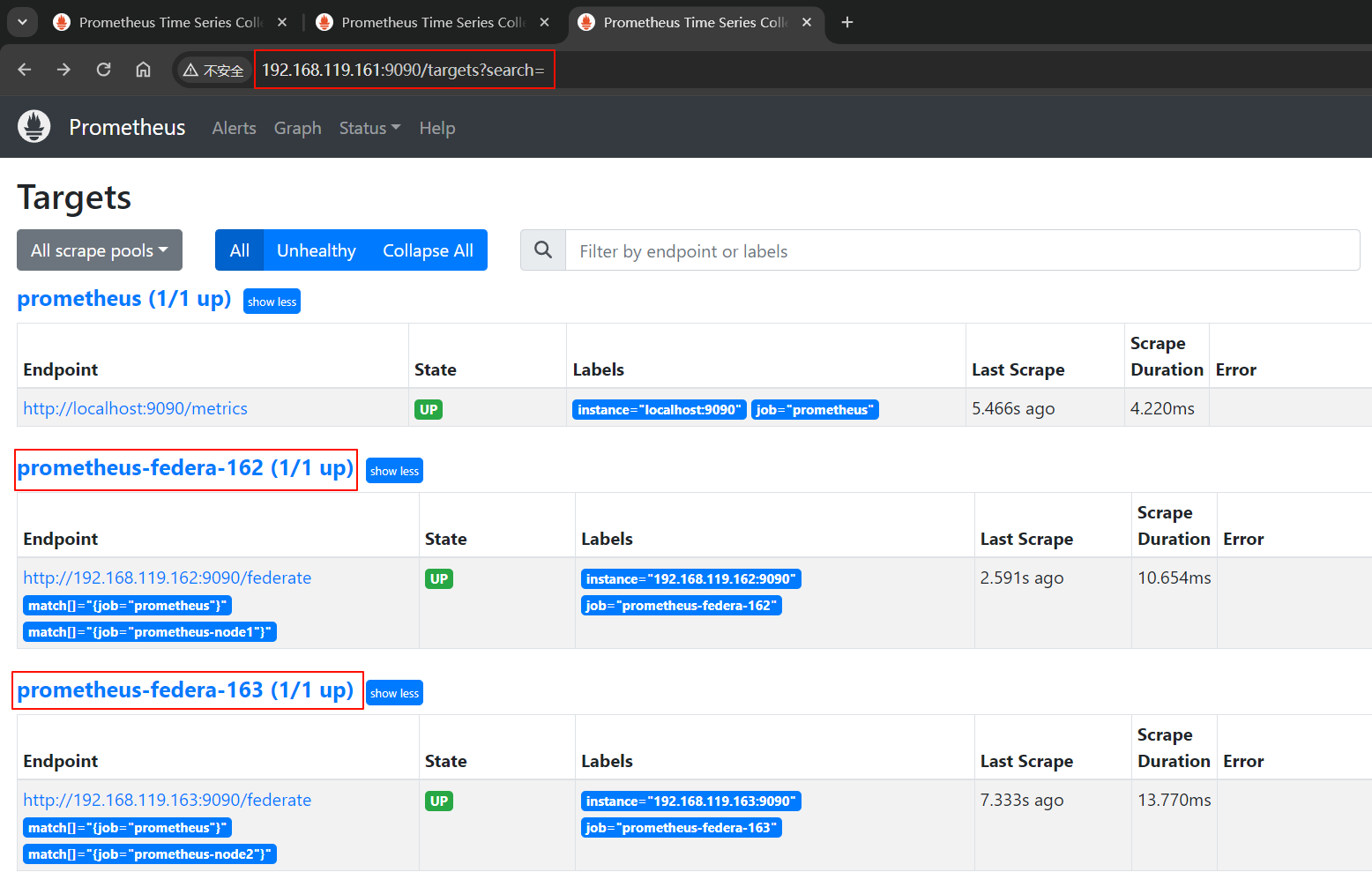The width and height of the screenshot is (1372, 887).
Task: Close the active third tab
Action: tap(807, 22)
